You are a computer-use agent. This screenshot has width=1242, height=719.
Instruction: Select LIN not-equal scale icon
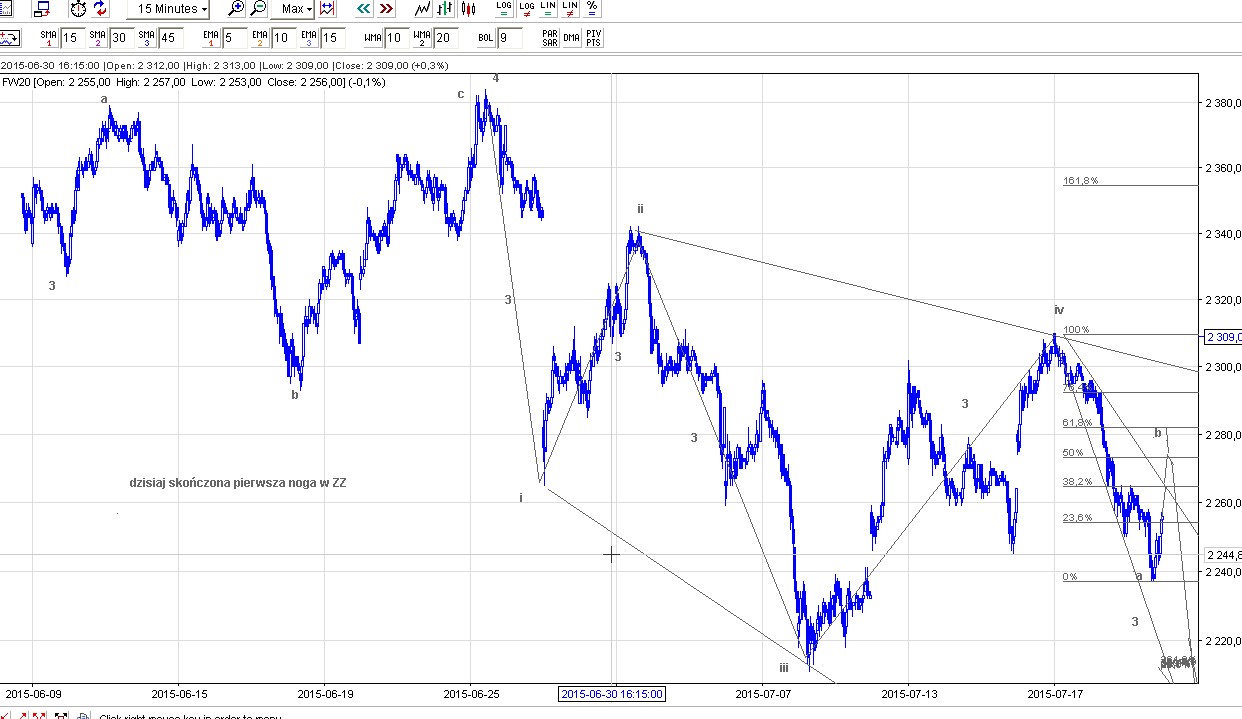pos(570,9)
